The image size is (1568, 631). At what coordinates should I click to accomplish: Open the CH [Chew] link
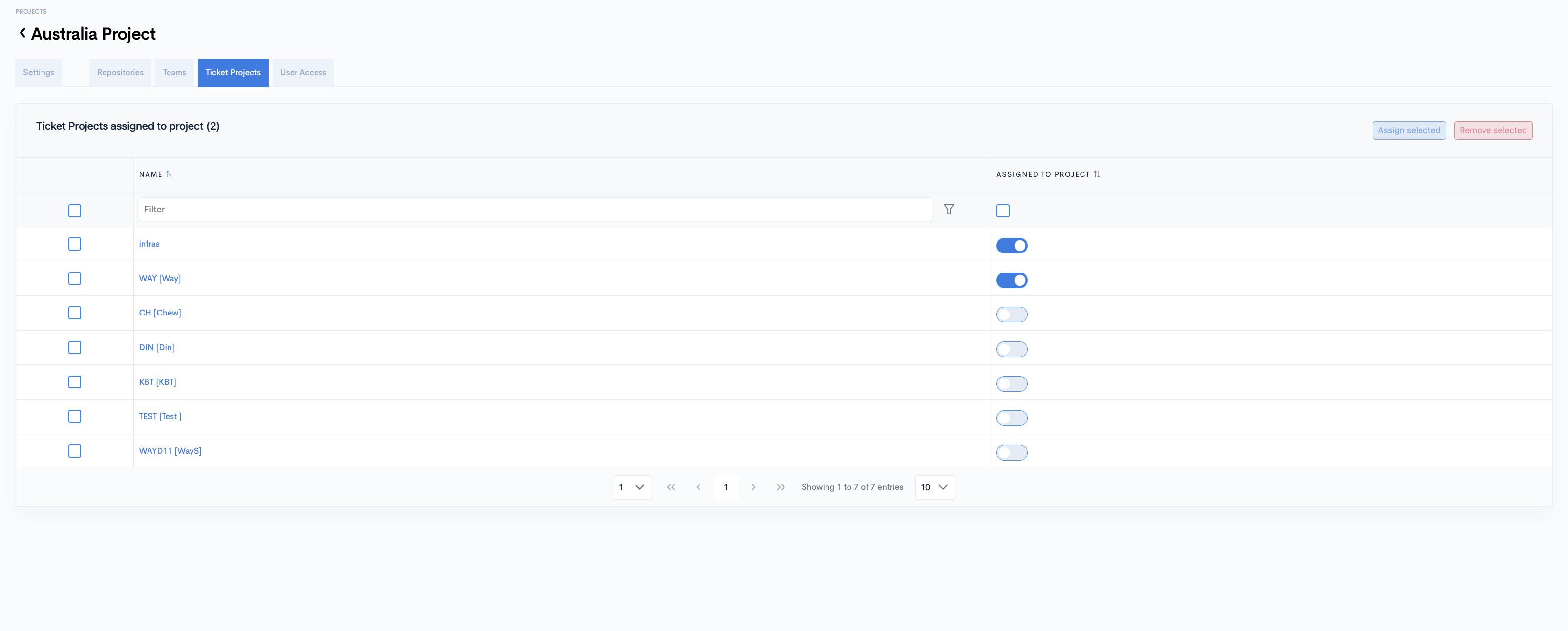160,313
